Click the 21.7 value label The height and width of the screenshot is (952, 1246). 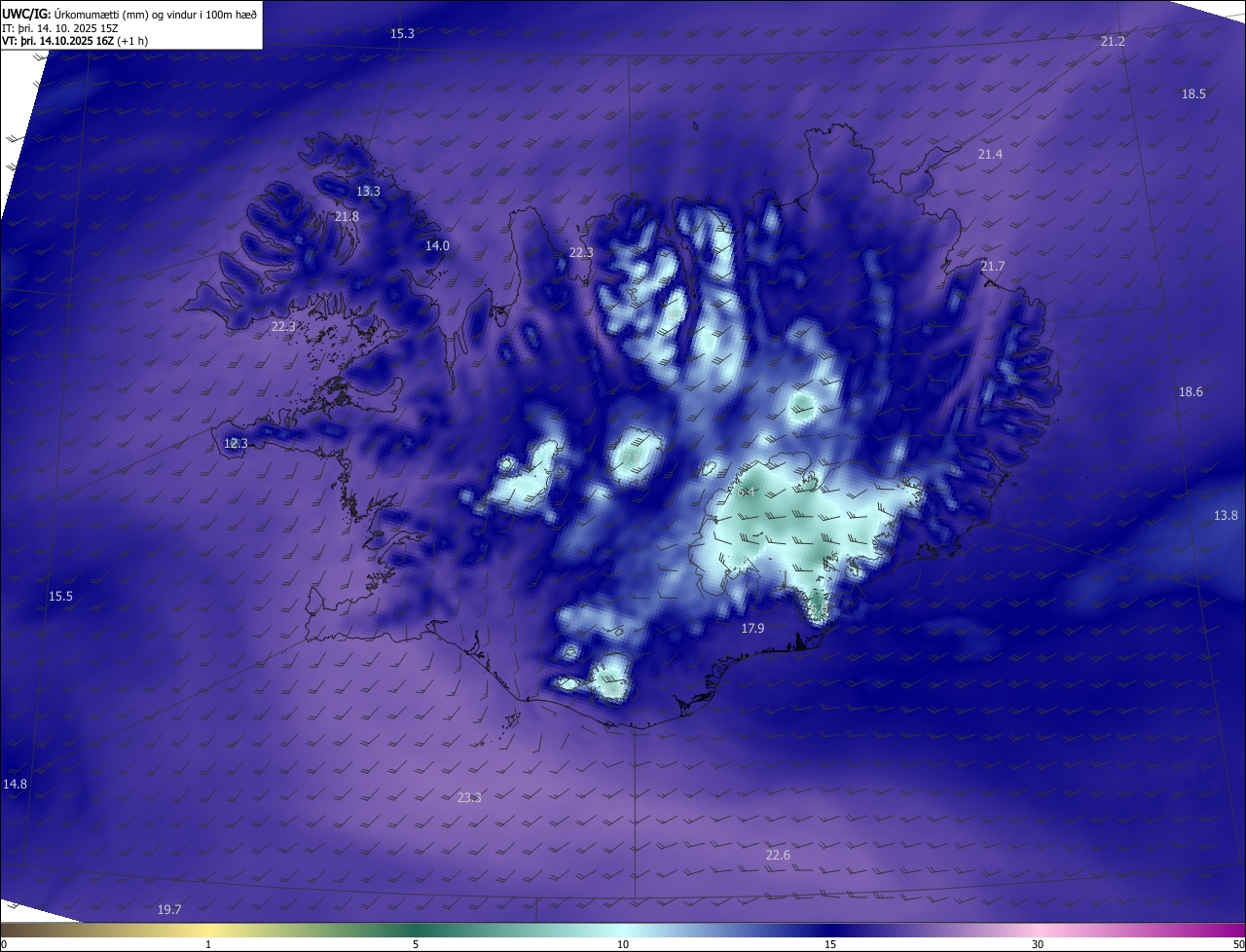click(992, 267)
